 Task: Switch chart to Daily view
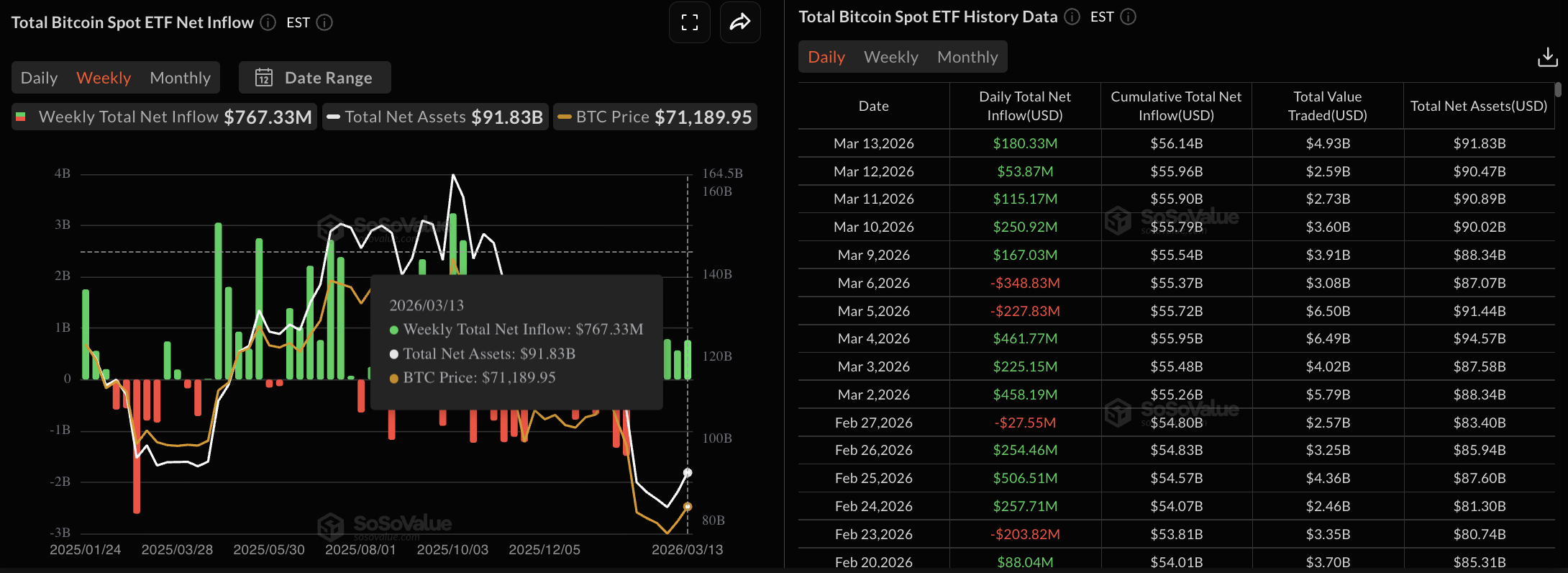[39, 78]
